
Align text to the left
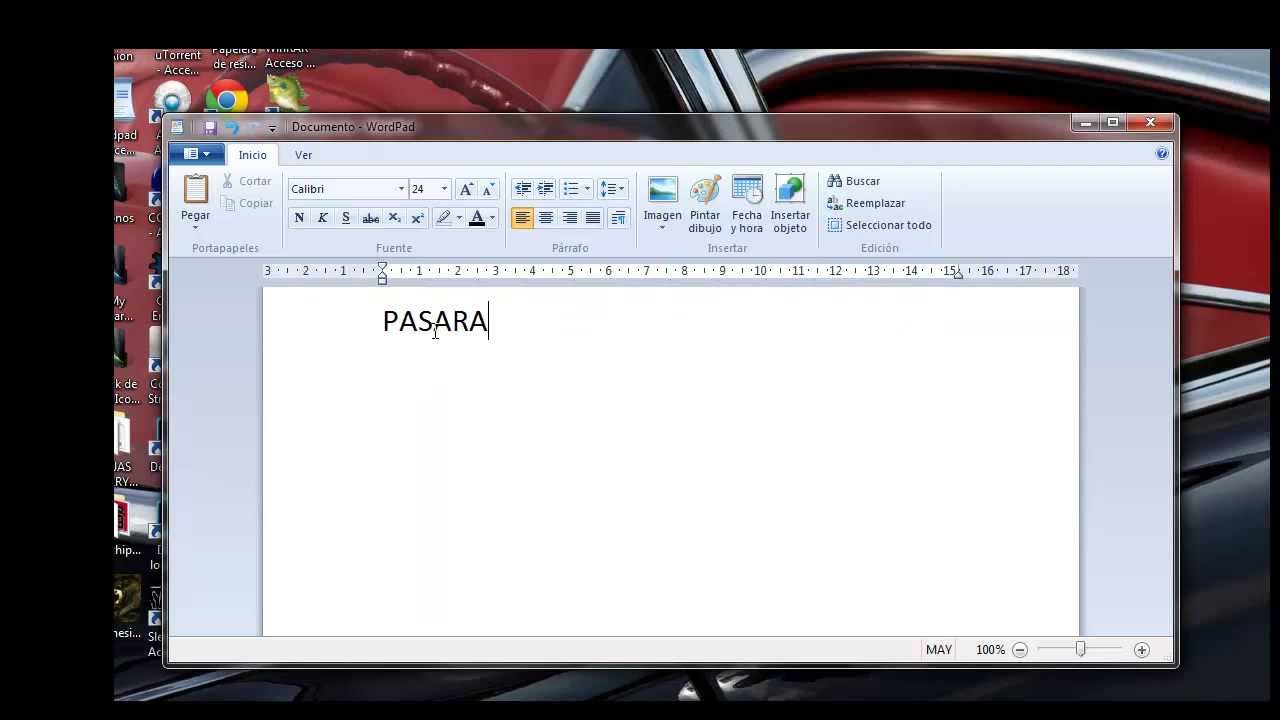tap(522, 218)
